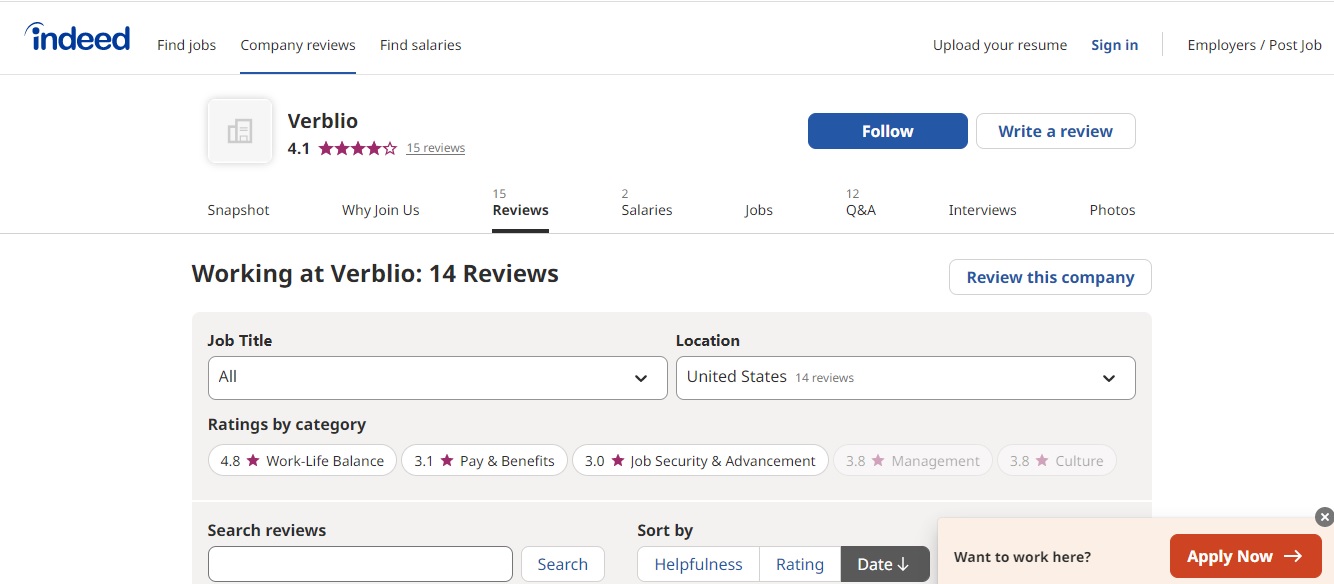Open Employers / Post Job
The image size is (1334, 584).
tap(1255, 45)
